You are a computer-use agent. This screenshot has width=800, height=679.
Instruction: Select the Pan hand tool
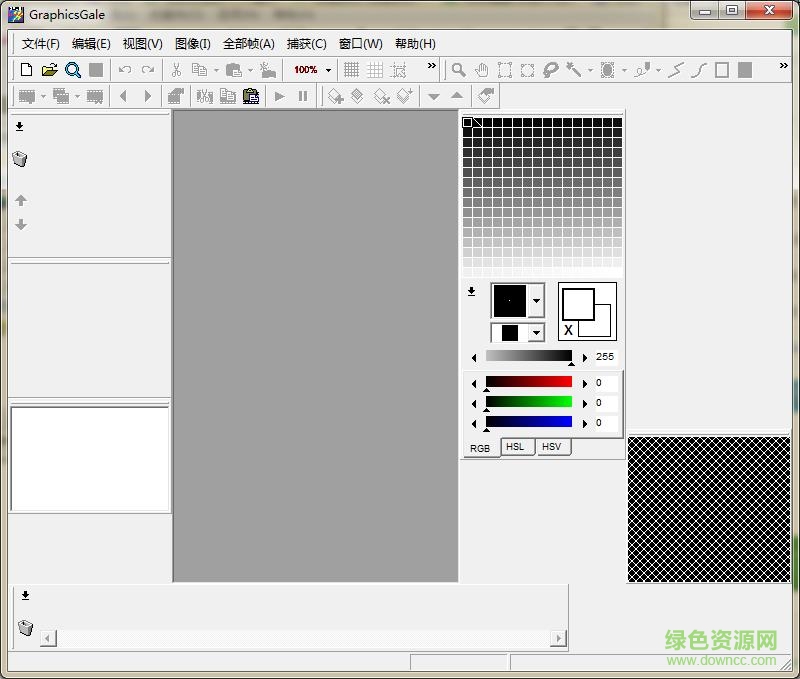tap(483, 70)
